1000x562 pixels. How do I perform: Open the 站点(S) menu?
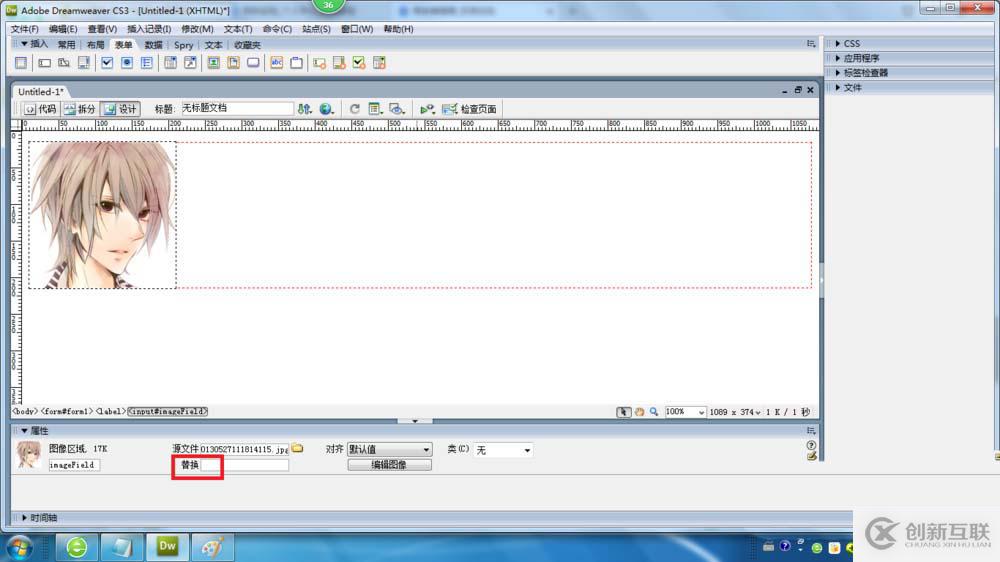pos(316,29)
